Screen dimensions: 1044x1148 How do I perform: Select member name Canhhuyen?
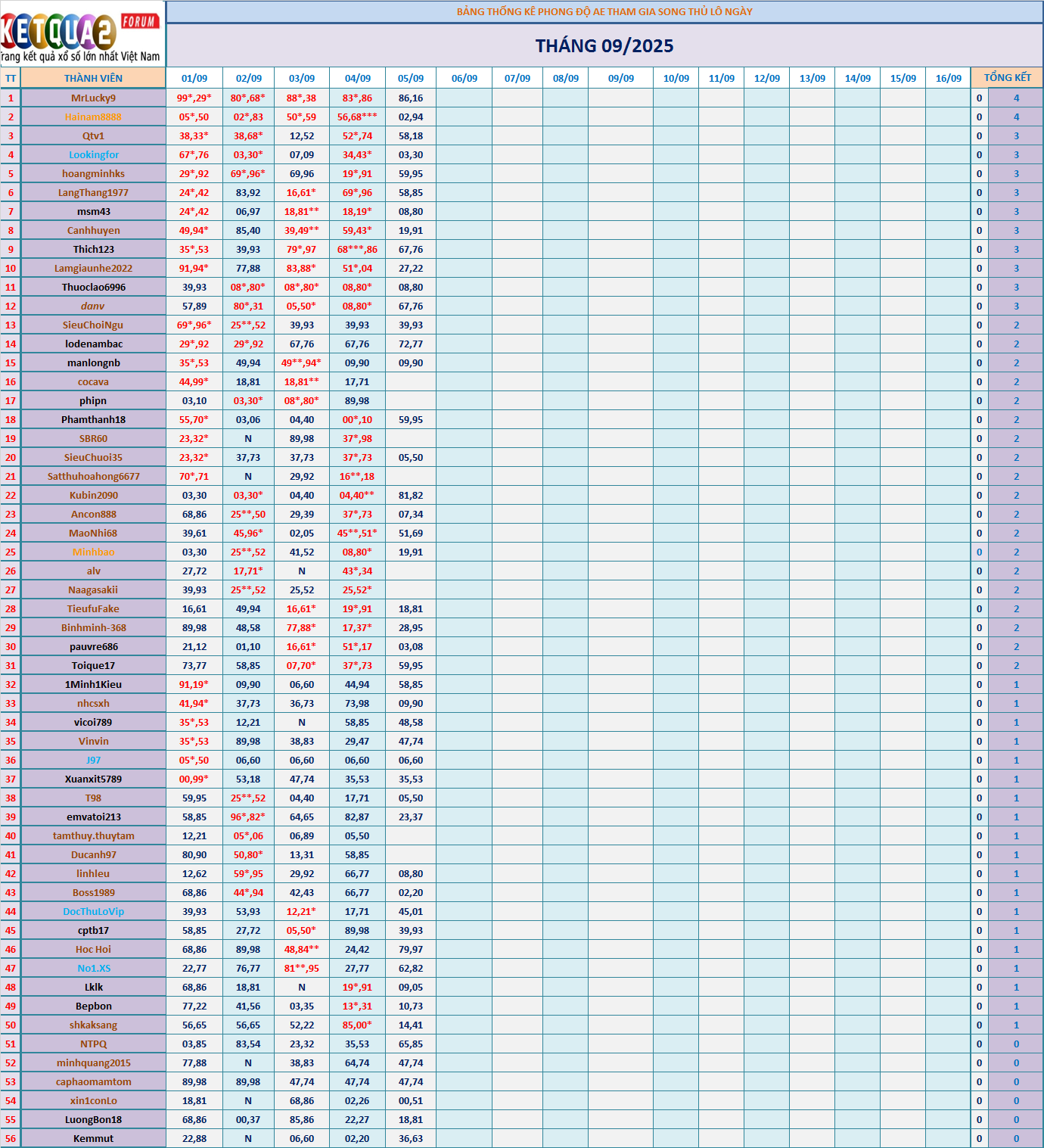coord(93,230)
